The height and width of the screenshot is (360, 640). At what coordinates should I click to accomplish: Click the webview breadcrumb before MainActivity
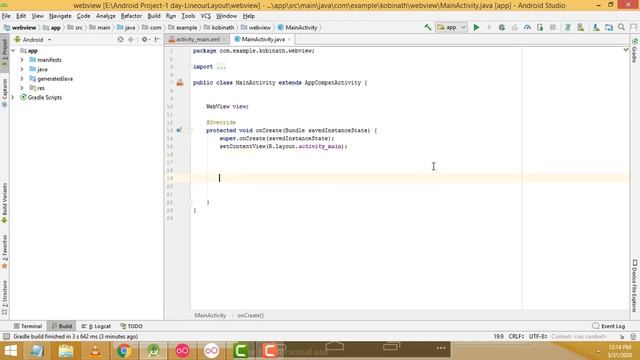point(256,27)
